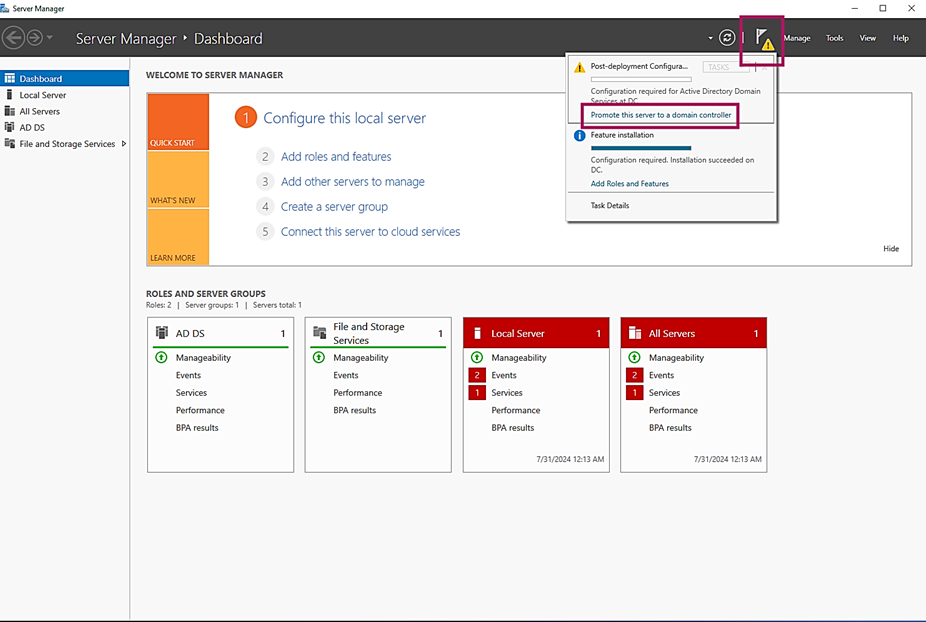Open Local Server from the sidebar

click(x=42, y=95)
